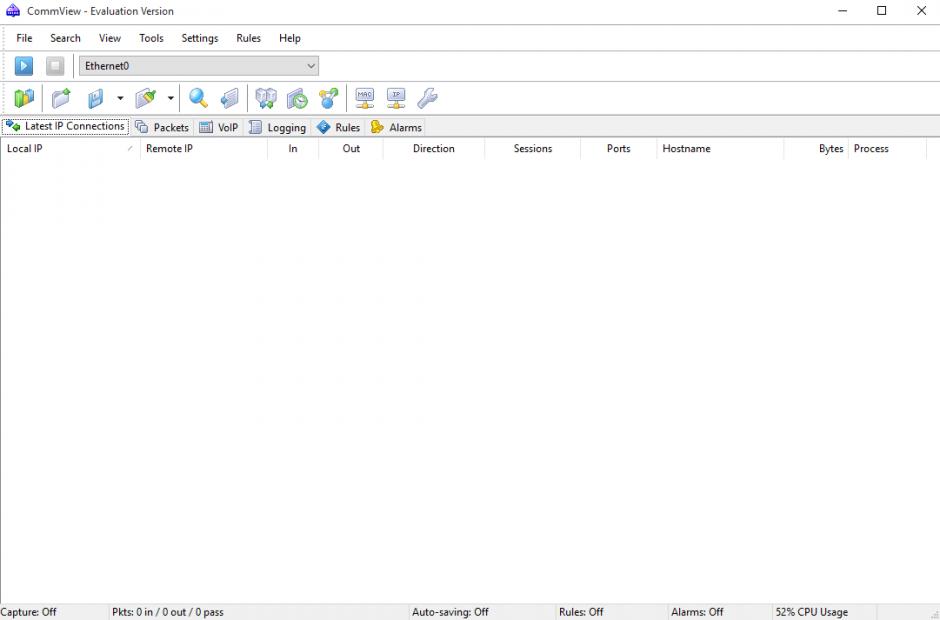Screen dimensions: 940x620
Task: Click the 'Alarms: Off' status text
Action: (697, 612)
